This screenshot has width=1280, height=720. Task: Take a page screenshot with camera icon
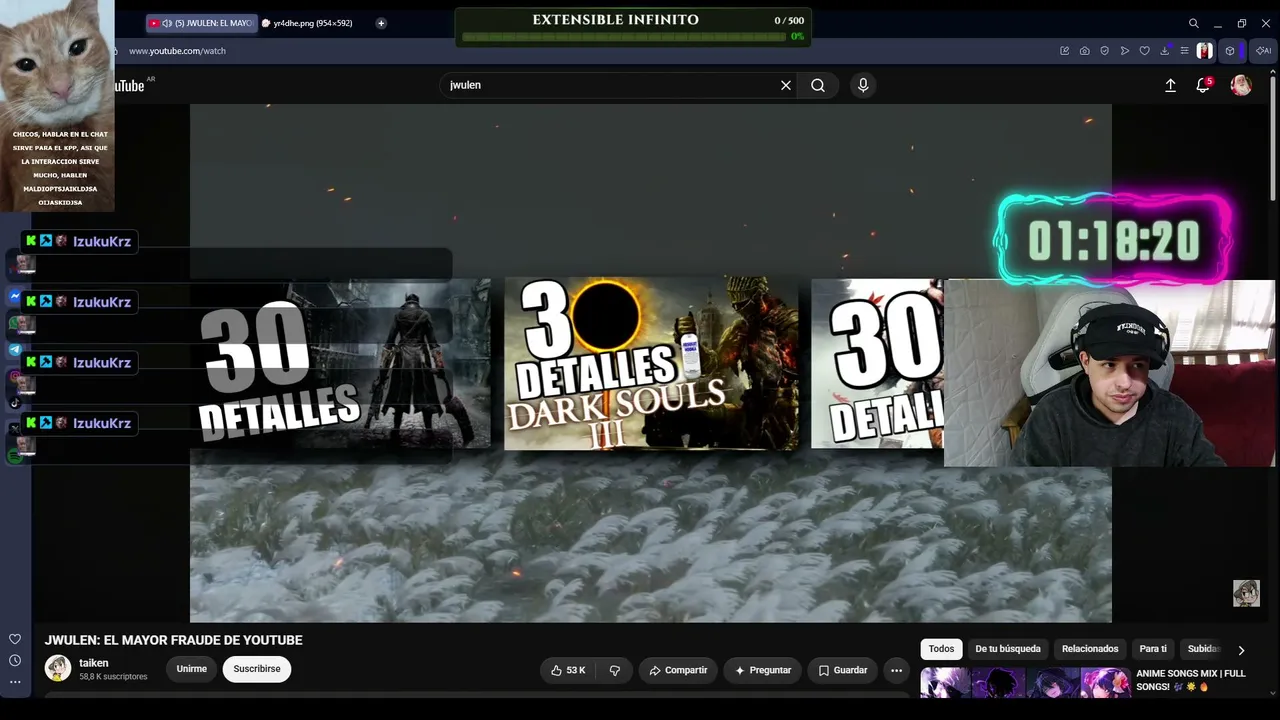point(1084,51)
